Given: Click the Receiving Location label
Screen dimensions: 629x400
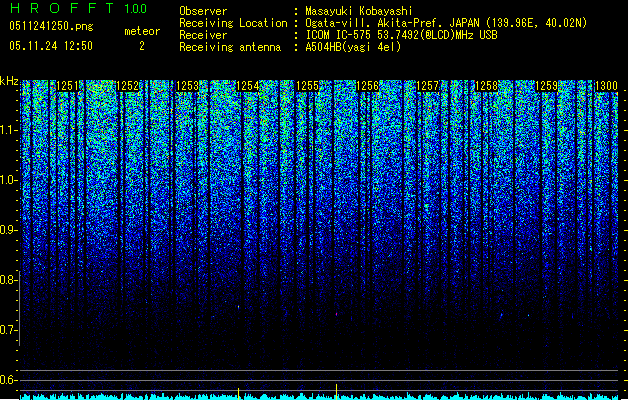Looking at the screenshot, I should click(x=233, y=23).
